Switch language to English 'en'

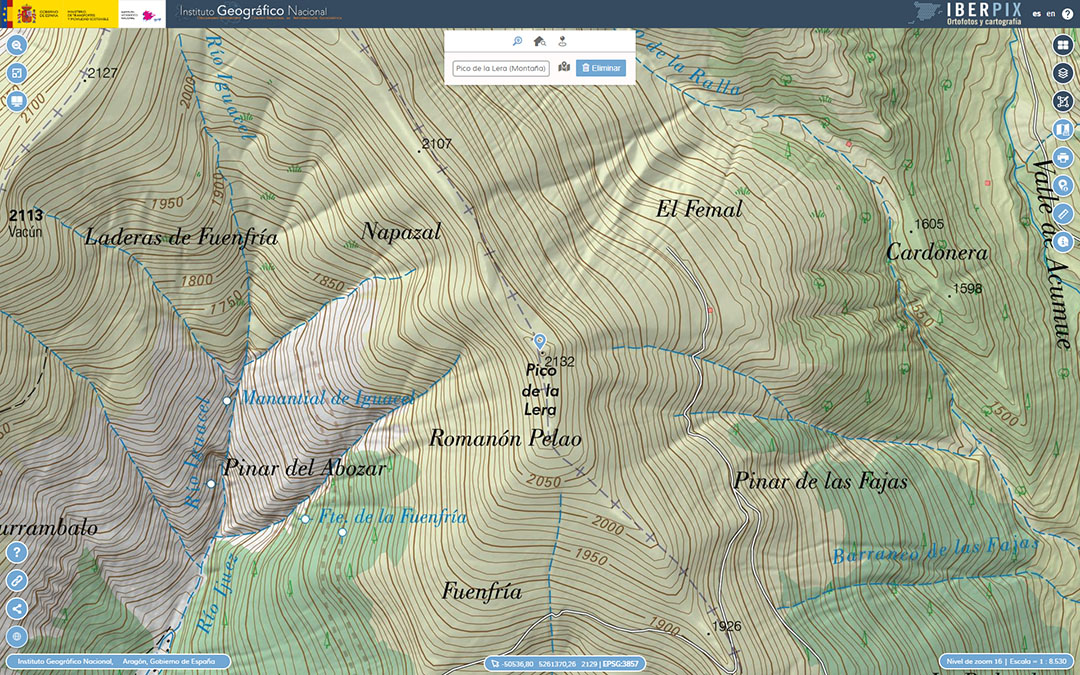[1050, 13]
